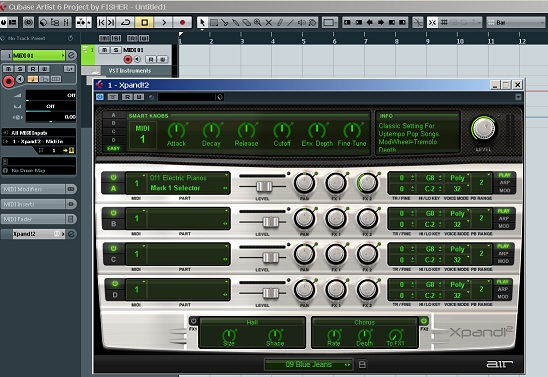This screenshot has width=548, height=377.
Task: Select the Zoom magnifier tool
Action: coord(258,23)
